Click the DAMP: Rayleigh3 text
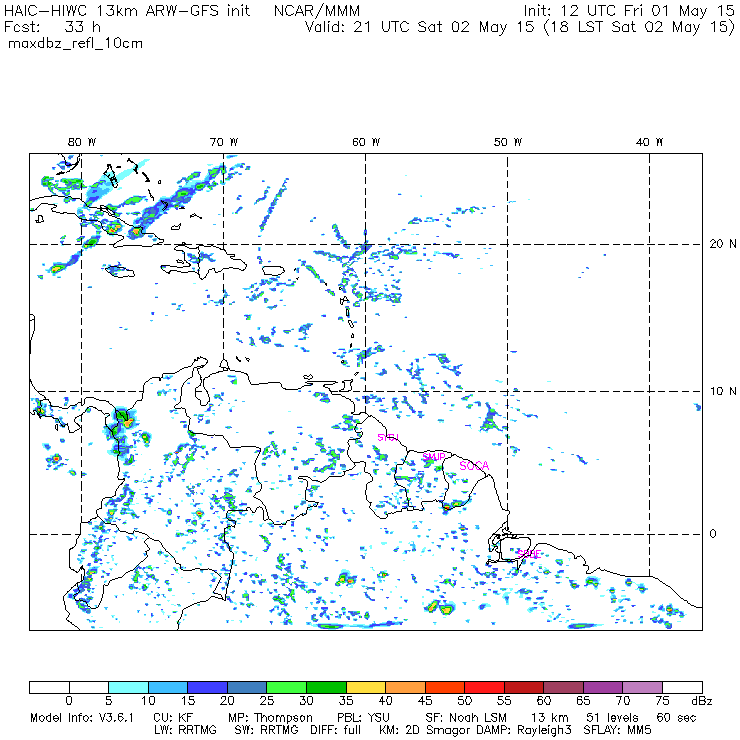 coord(524,730)
